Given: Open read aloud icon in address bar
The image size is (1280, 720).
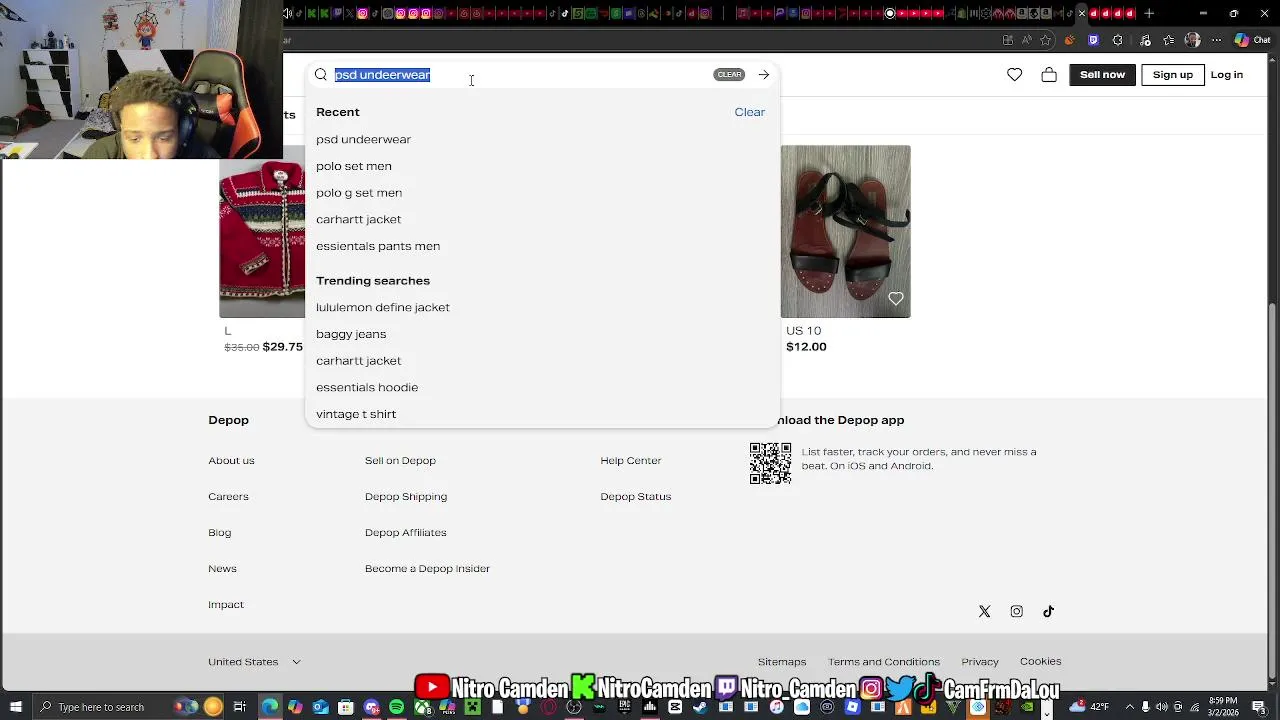Looking at the screenshot, I should point(1027,40).
